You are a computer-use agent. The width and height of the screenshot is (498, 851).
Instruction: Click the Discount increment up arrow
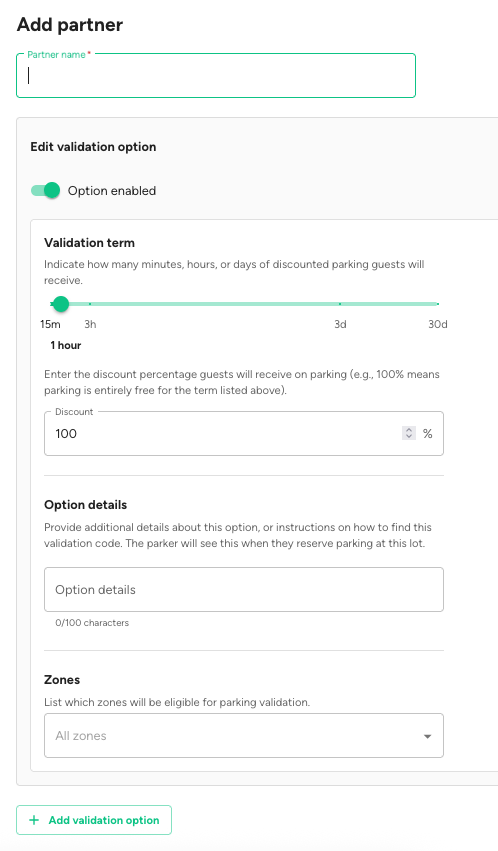409,430
